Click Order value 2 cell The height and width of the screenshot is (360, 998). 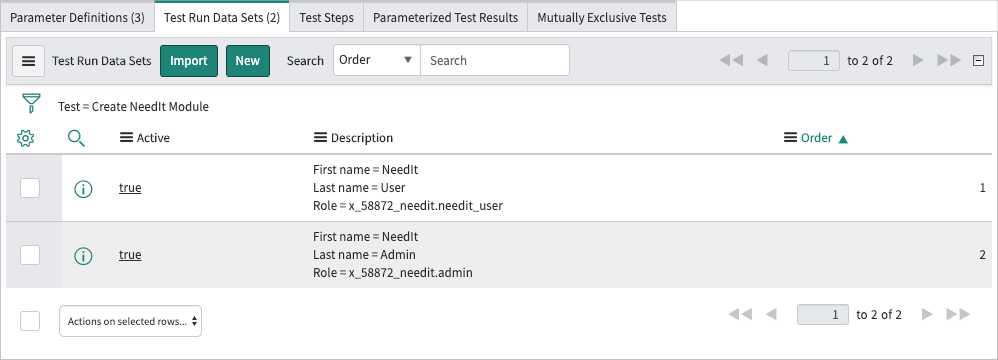(982, 255)
